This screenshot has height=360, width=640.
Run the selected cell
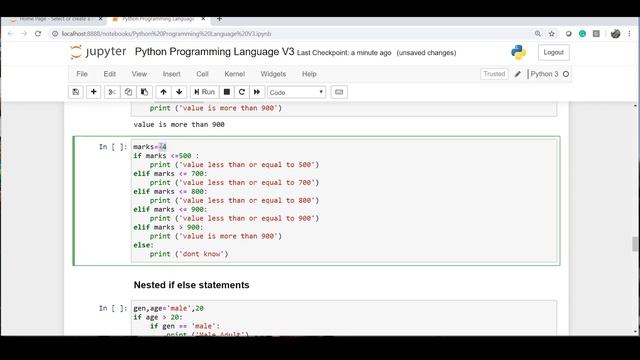(x=204, y=92)
